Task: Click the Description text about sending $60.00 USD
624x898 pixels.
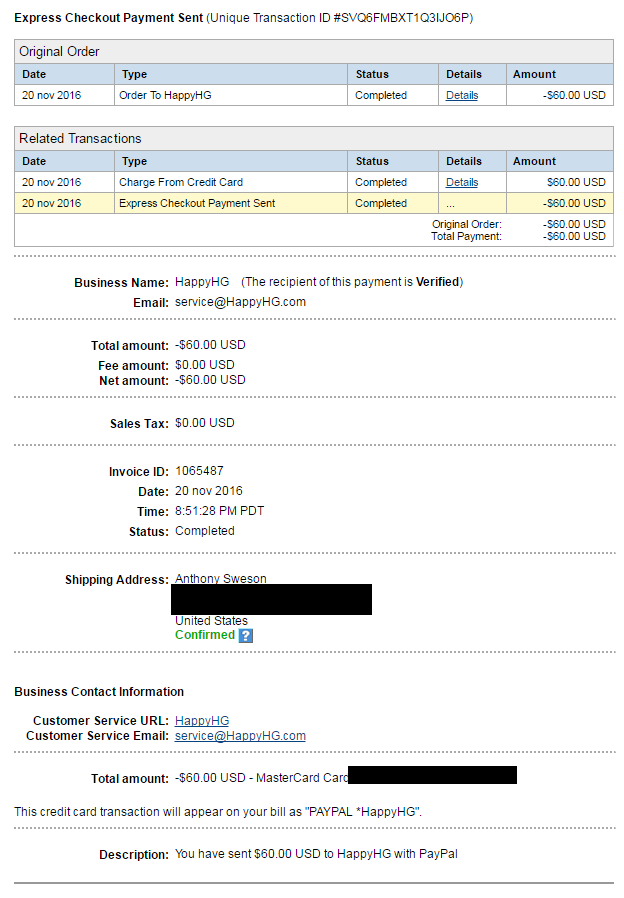Action: pyautogui.click(x=316, y=854)
